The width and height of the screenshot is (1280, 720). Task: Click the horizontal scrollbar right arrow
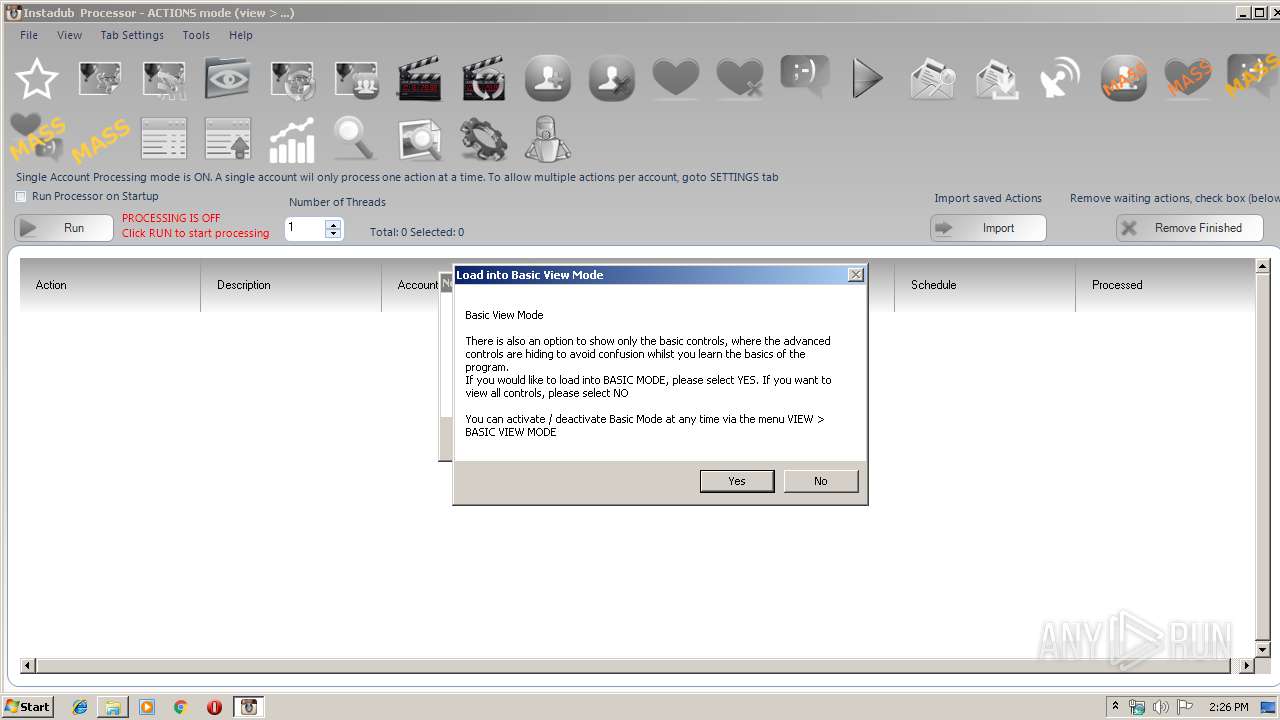click(1247, 665)
